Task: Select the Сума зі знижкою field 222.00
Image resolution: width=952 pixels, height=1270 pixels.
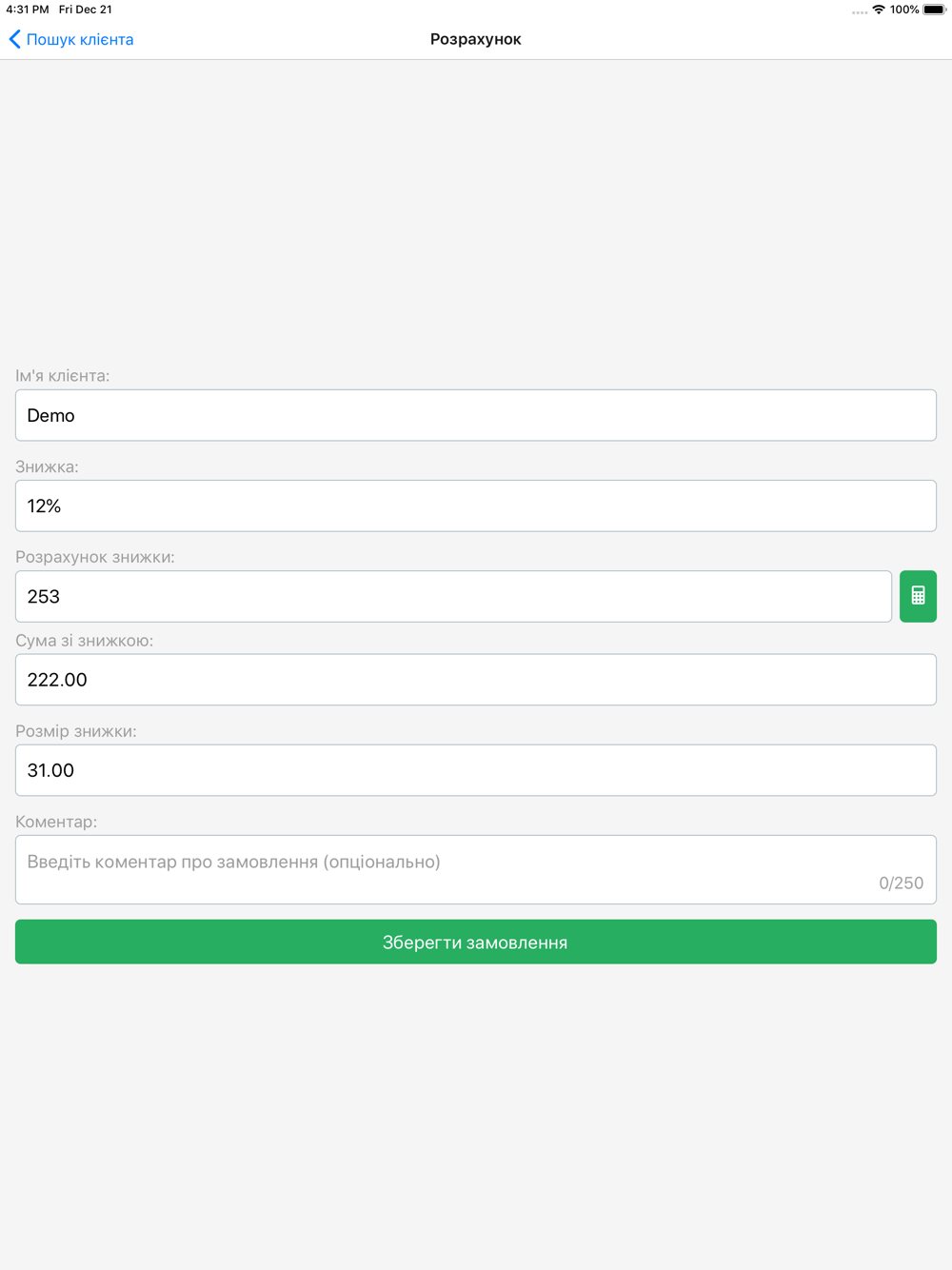Action: pyautogui.click(x=476, y=680)
